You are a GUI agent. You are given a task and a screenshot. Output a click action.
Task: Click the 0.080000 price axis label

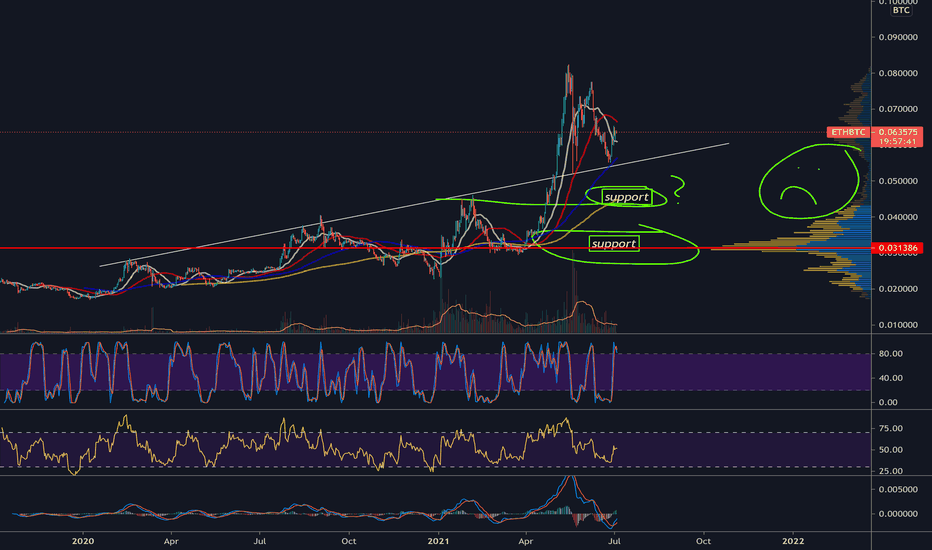898,73
